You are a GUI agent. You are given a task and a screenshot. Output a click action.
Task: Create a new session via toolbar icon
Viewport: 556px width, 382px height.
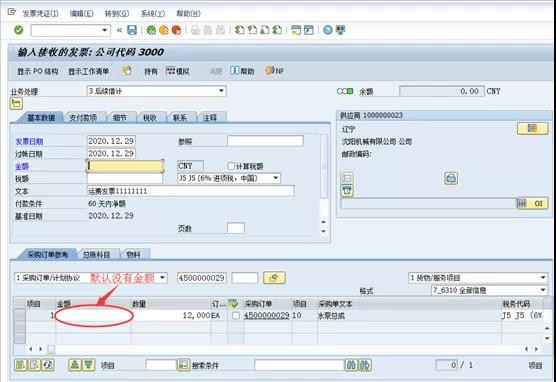point(296,30)
